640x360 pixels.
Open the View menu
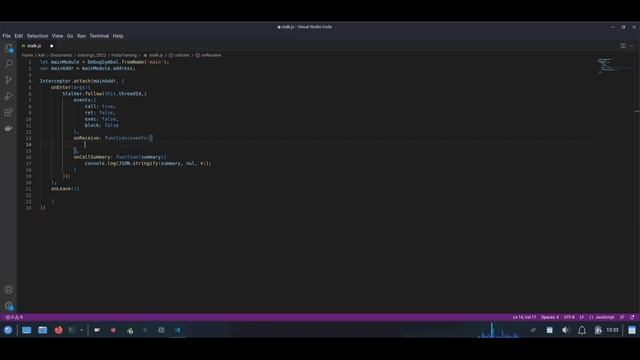tap(58, 36)
